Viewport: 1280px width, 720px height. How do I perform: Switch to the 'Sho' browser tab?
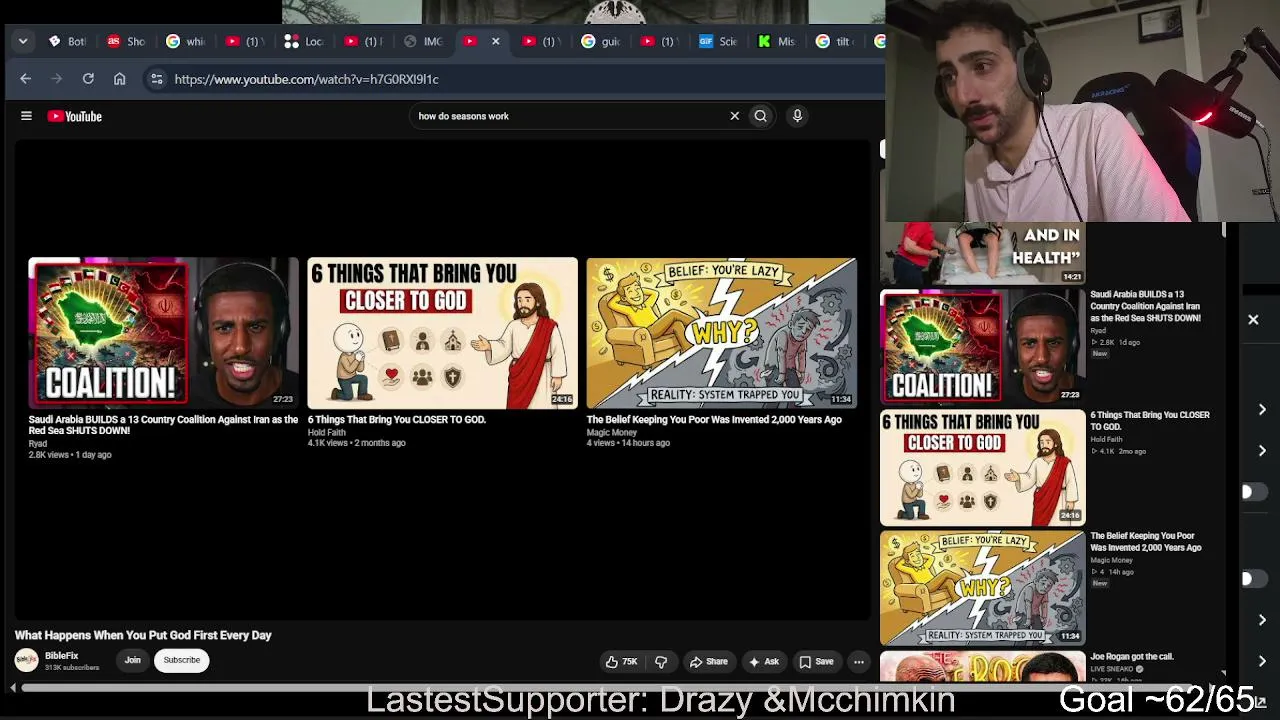(x=126, y=41)
